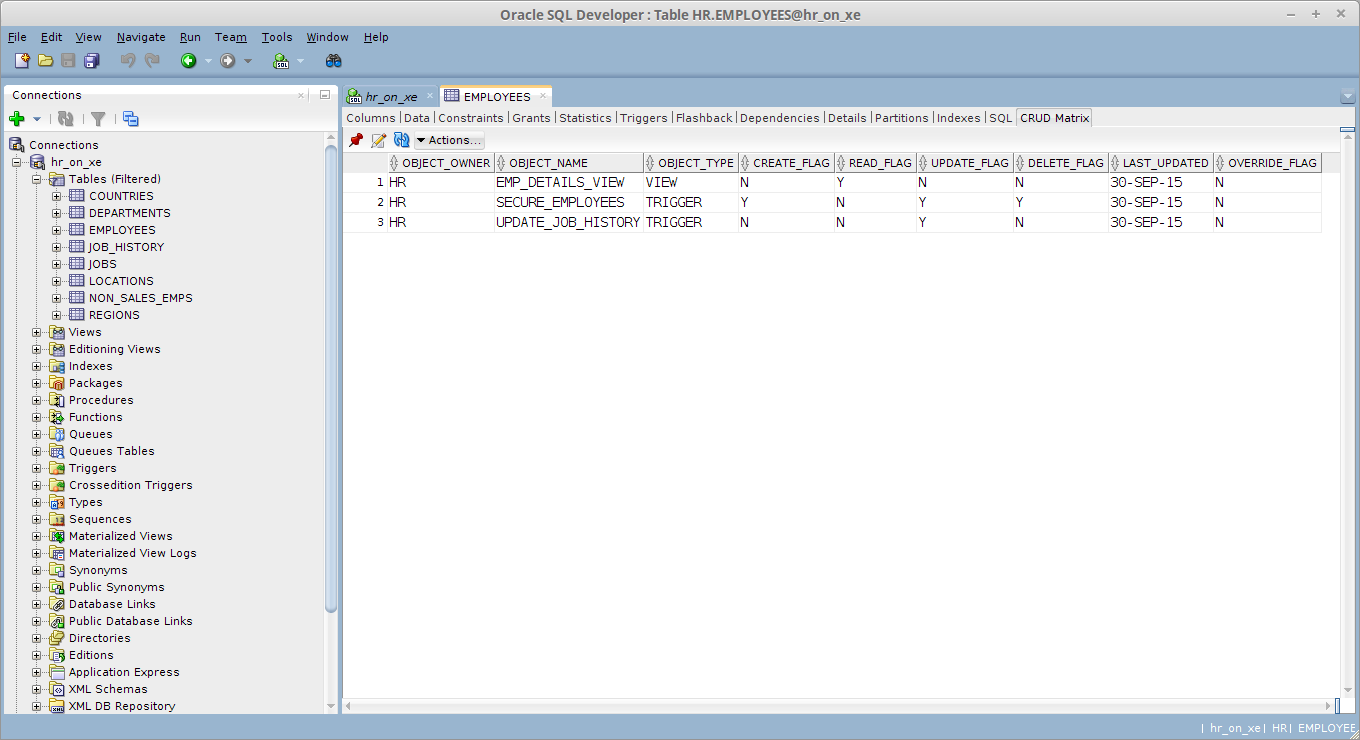Click the green plus New Connection icon
The width and height of the screenshot is (1360, 740).
tap(17, 119)
